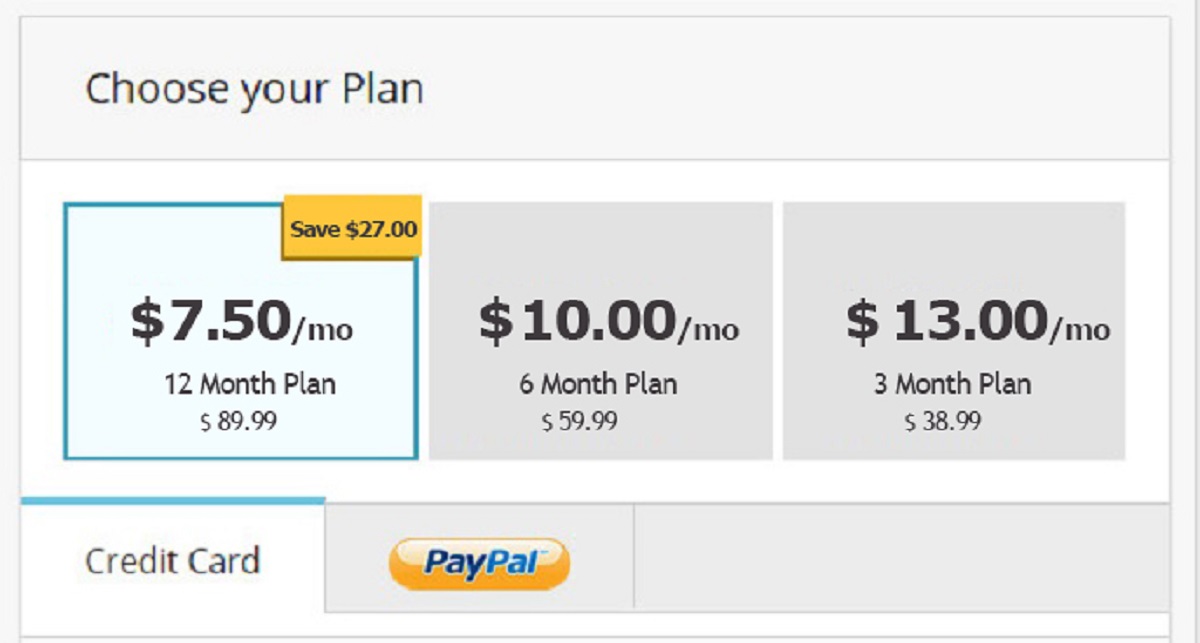Click the $7.50/mo price text

pos(241,322)
